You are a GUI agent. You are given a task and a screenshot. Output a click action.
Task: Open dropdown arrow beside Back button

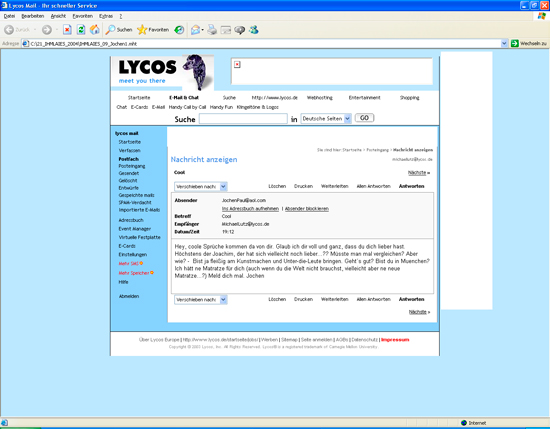click(35, 30)
